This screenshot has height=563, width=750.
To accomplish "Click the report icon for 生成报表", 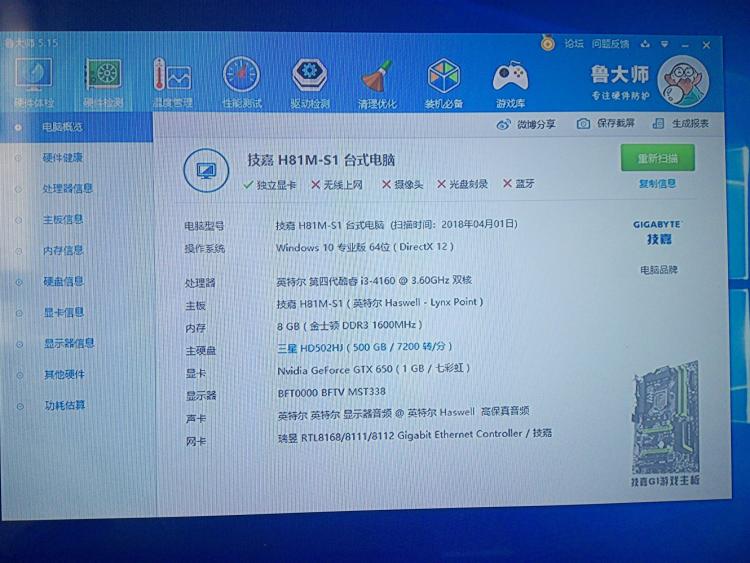I will pos(658,123).
